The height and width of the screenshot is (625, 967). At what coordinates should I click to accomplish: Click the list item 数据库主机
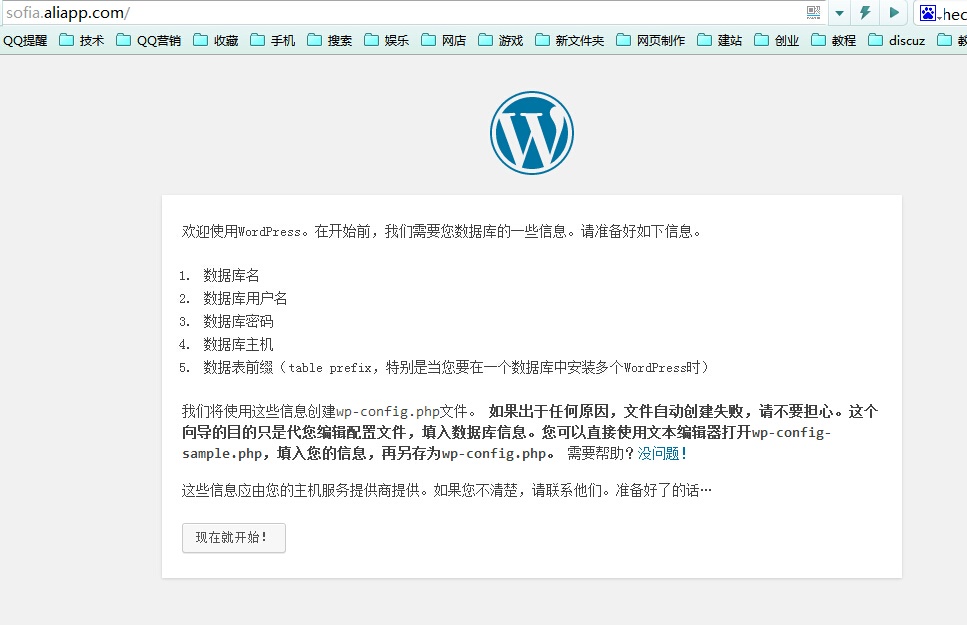(x=238, y=344)
